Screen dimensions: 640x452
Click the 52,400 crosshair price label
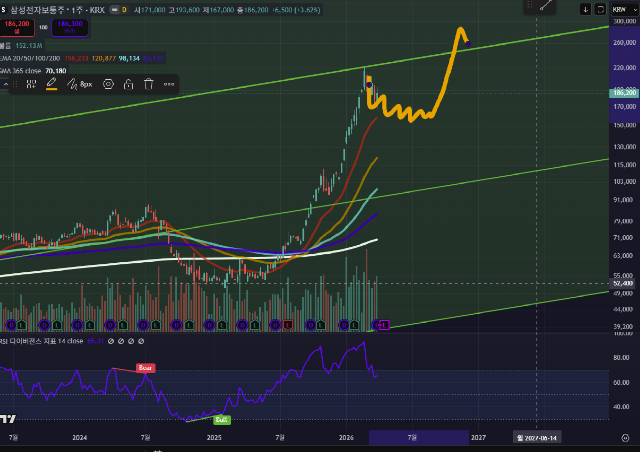pos(622,283)
